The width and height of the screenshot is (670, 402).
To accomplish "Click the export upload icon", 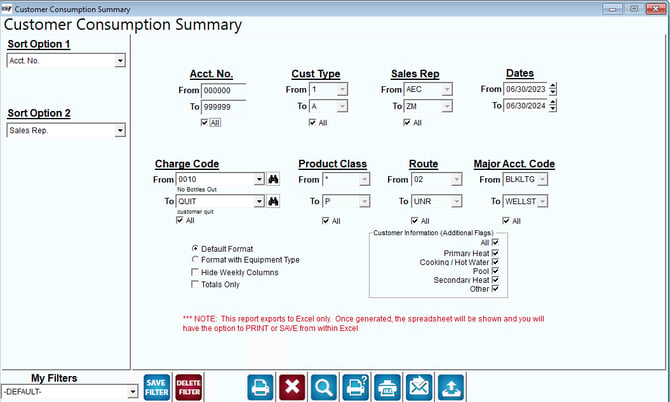I will click(451, 387).
